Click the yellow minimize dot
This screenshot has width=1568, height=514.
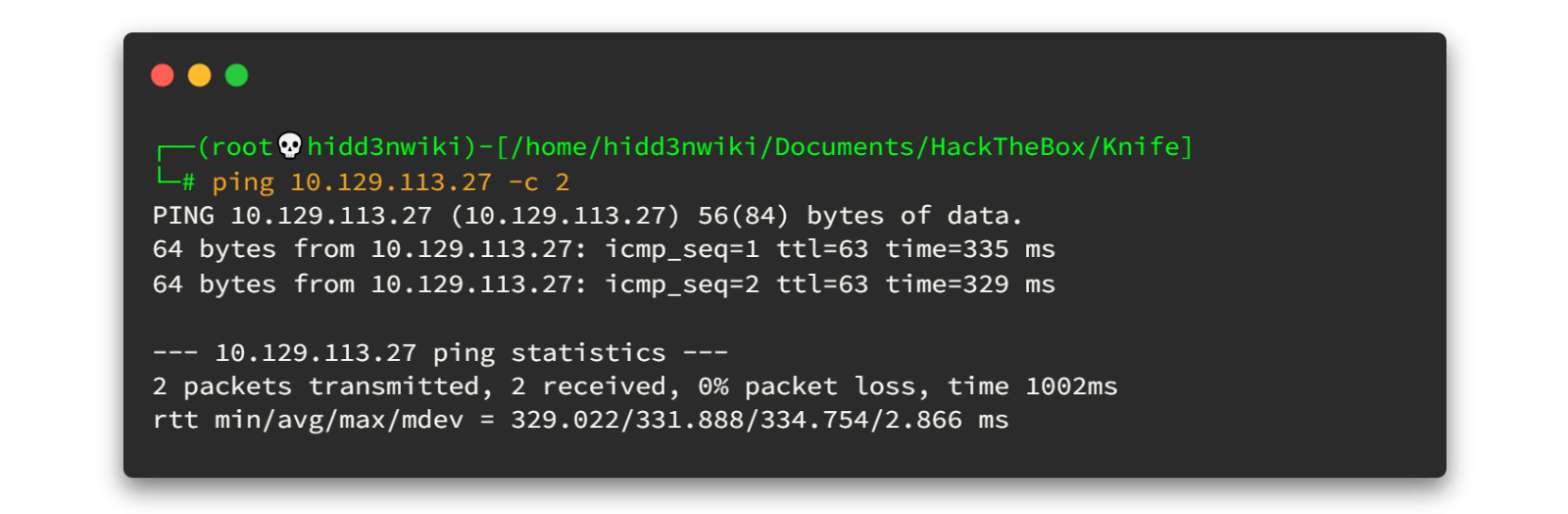[x=200, y=76]
